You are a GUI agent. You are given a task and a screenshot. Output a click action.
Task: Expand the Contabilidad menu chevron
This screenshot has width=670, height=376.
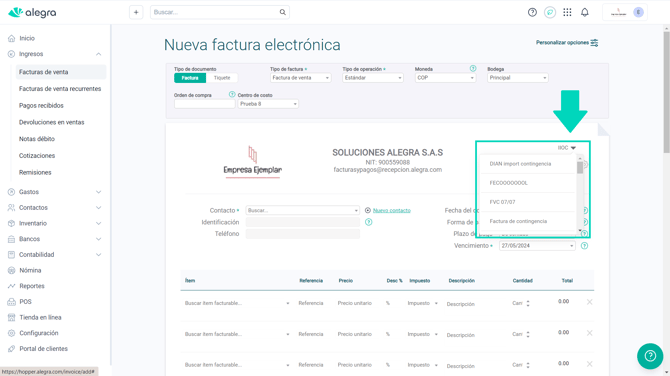tap(98, 255)
